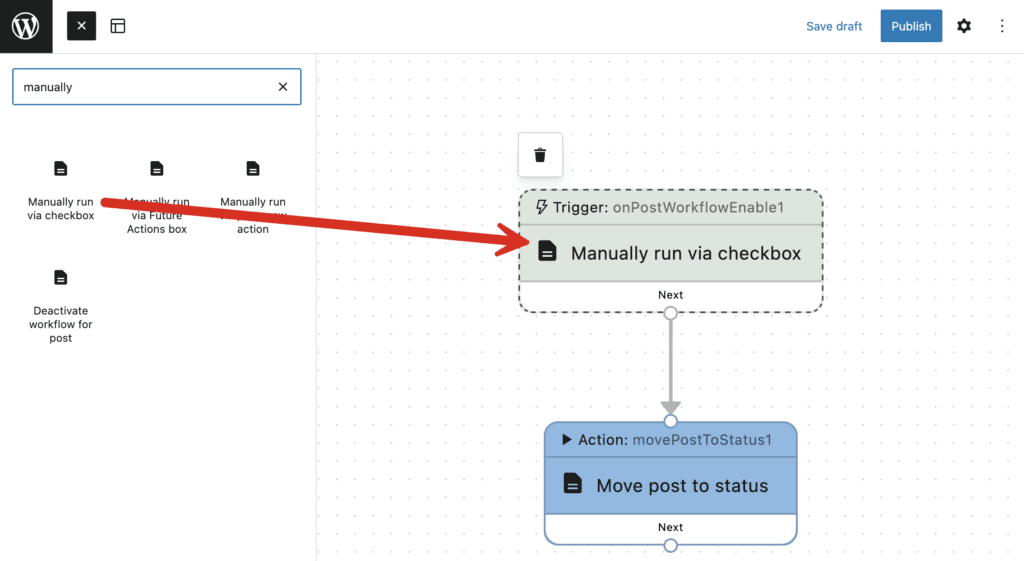Click the trigger node's Next output handle
The width and height of the screenshot is (1024, 561).
pyautogui.click(x=670, y=313)
